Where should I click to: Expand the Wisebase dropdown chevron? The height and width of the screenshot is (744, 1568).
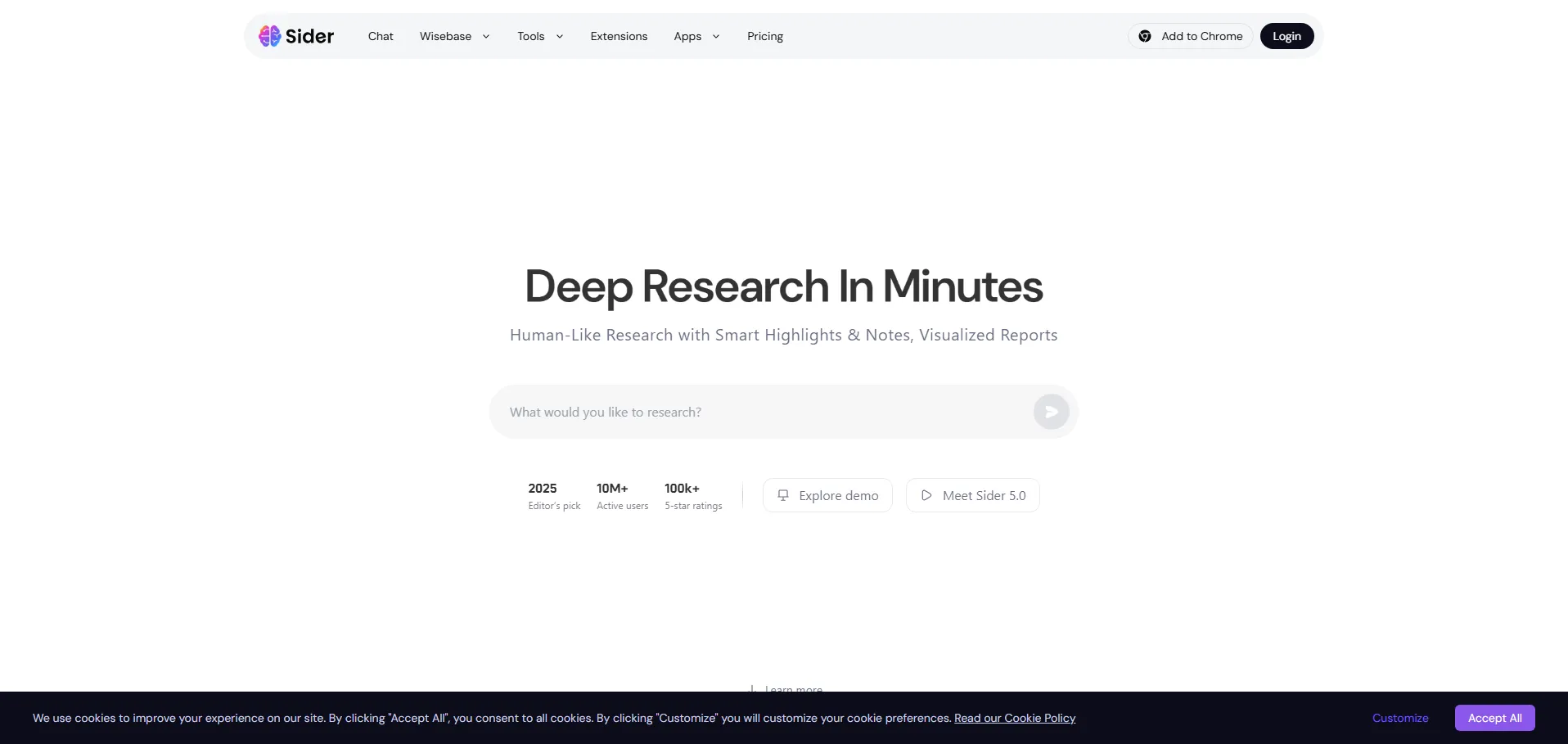click(x=486, y=37)
